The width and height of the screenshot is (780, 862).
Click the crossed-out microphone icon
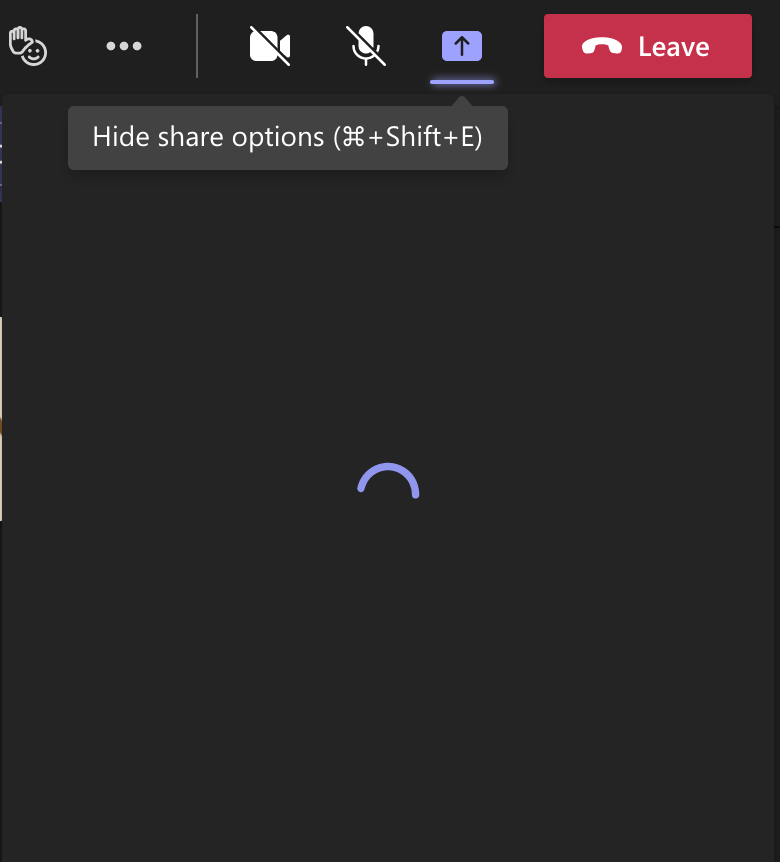pos(366,46)
